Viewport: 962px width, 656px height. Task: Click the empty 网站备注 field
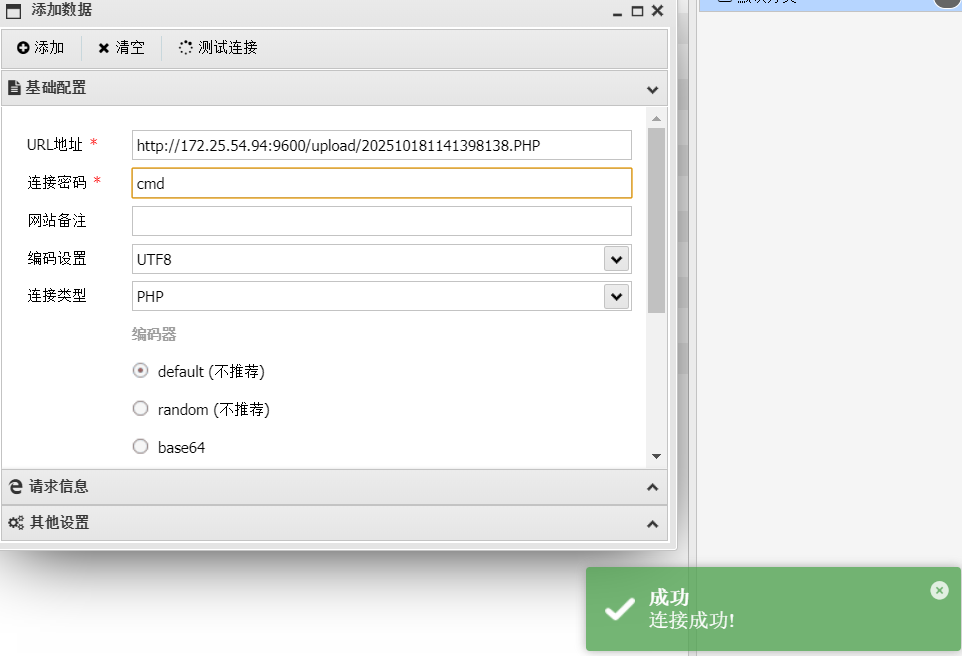(x=382, y=221)
